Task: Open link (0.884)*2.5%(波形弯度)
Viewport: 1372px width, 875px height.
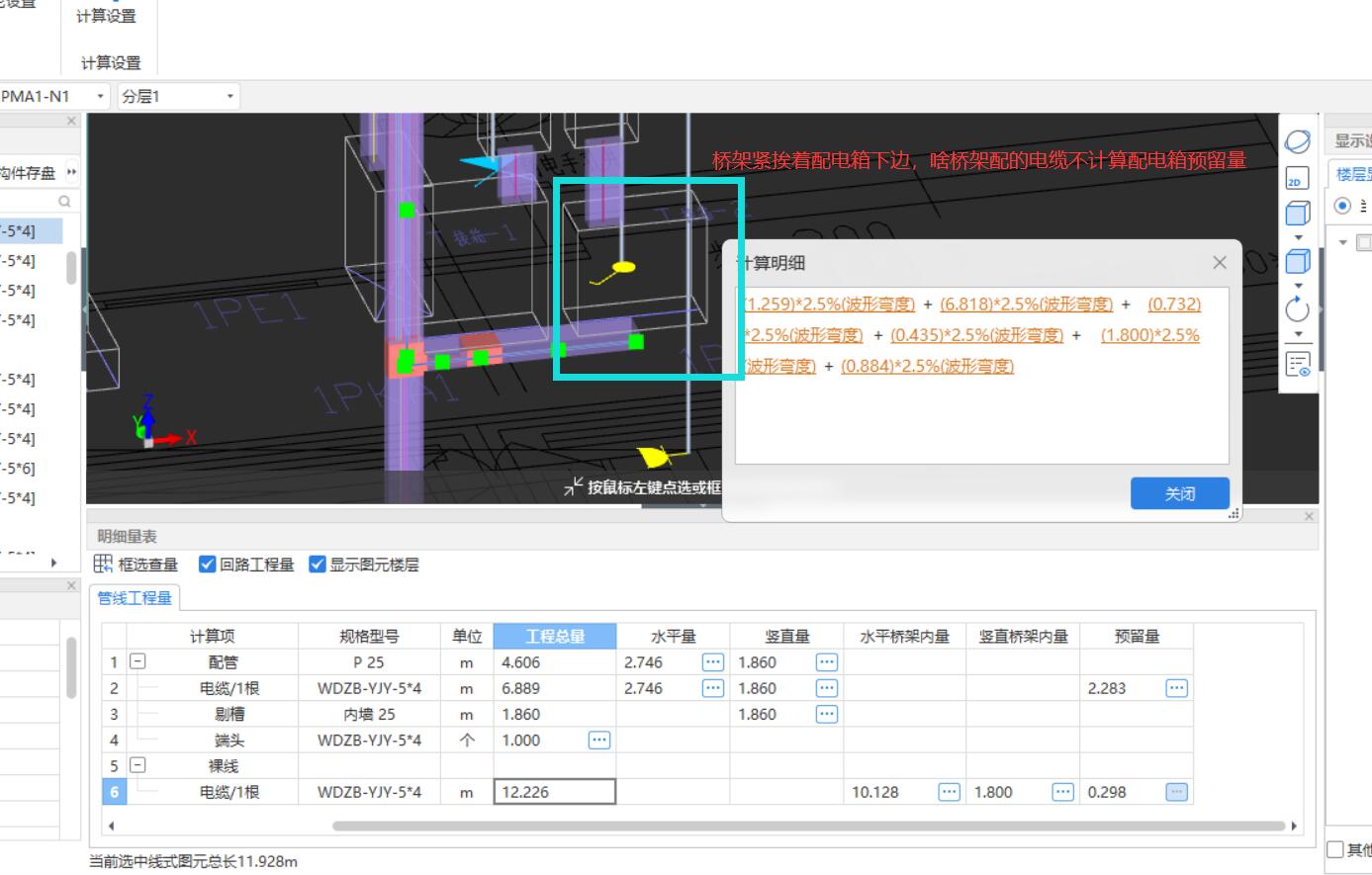Action: pos(927,366)
